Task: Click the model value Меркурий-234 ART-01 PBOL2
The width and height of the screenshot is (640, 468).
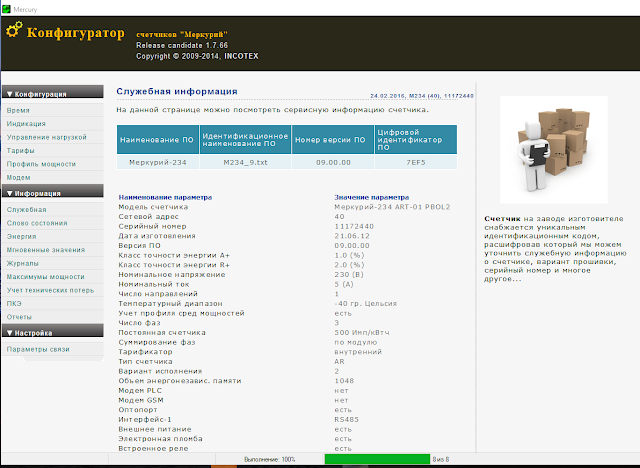Action: [x=392, y=207]
